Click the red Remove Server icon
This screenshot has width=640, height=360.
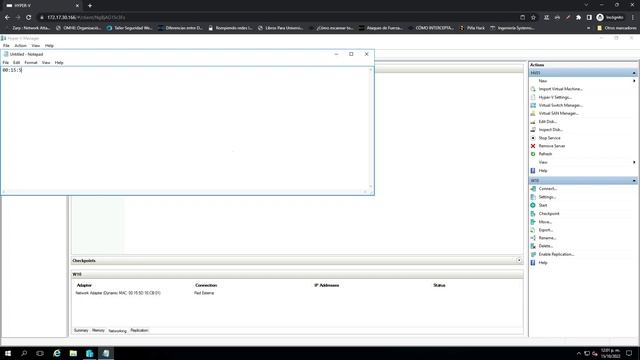click(x=533, y=146)
